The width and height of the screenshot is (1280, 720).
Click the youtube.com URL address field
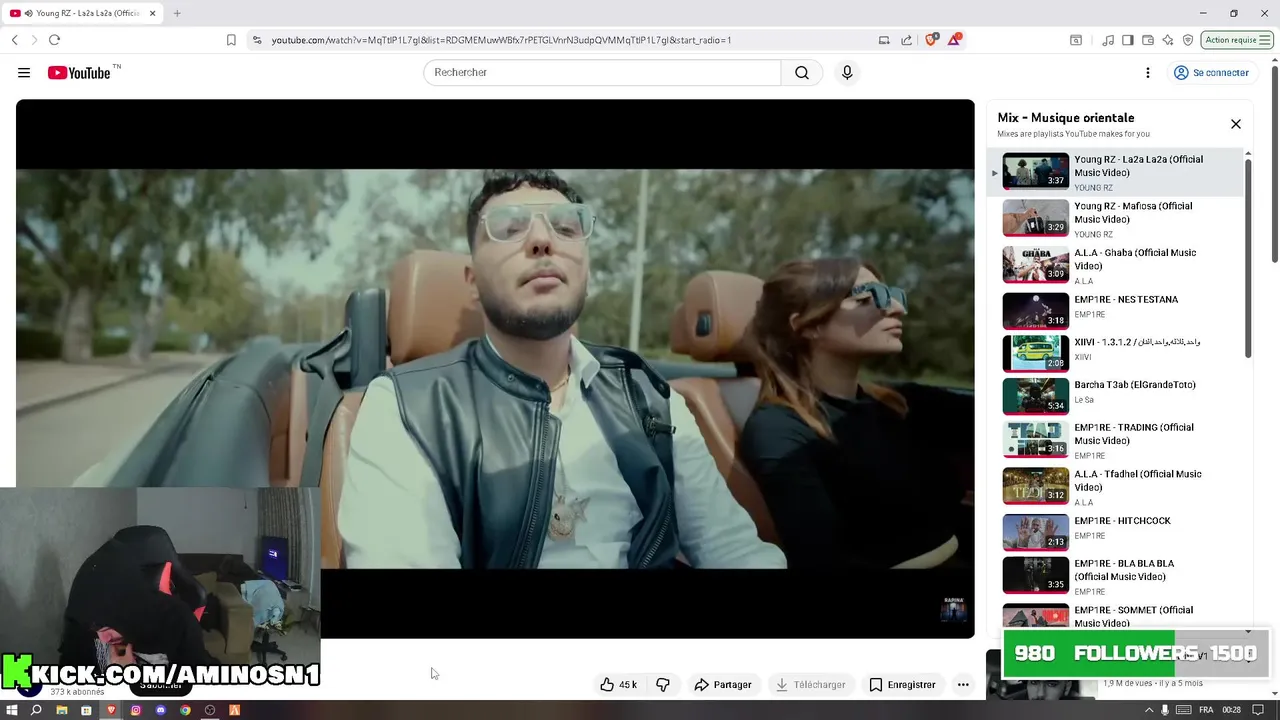(x=501, y=40)
